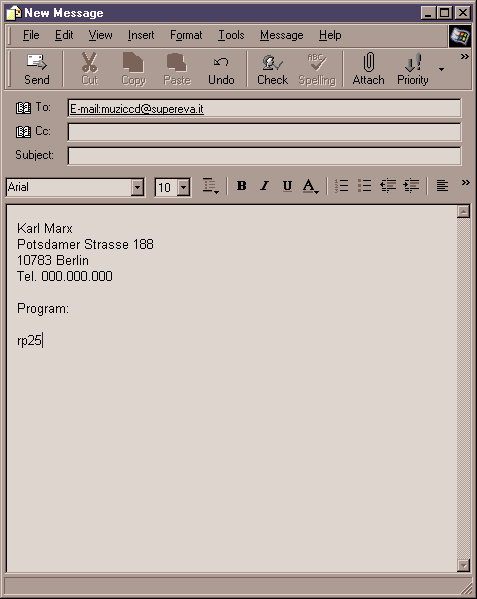Open the Priority dropdown arrow
The image size is (477, 599).
point(441,69)
